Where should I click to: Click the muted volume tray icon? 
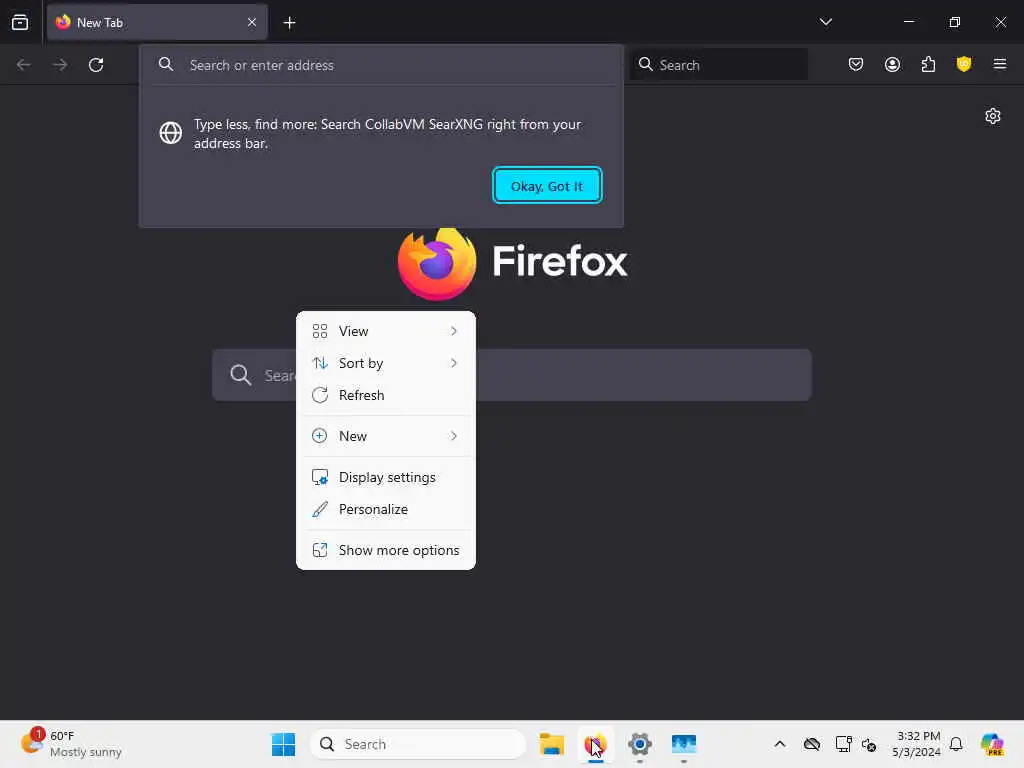coord(869,744)
